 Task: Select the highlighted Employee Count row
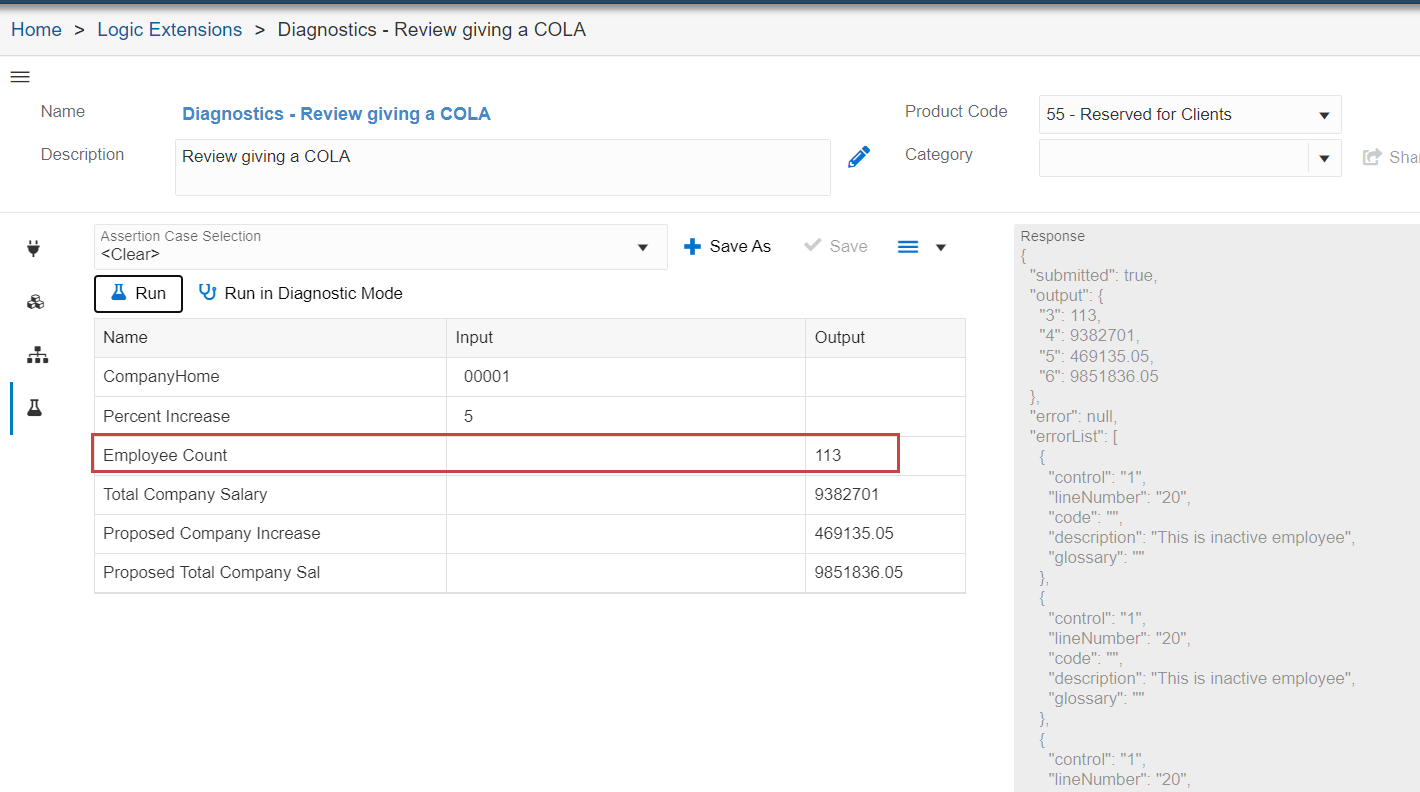point(495,453)
